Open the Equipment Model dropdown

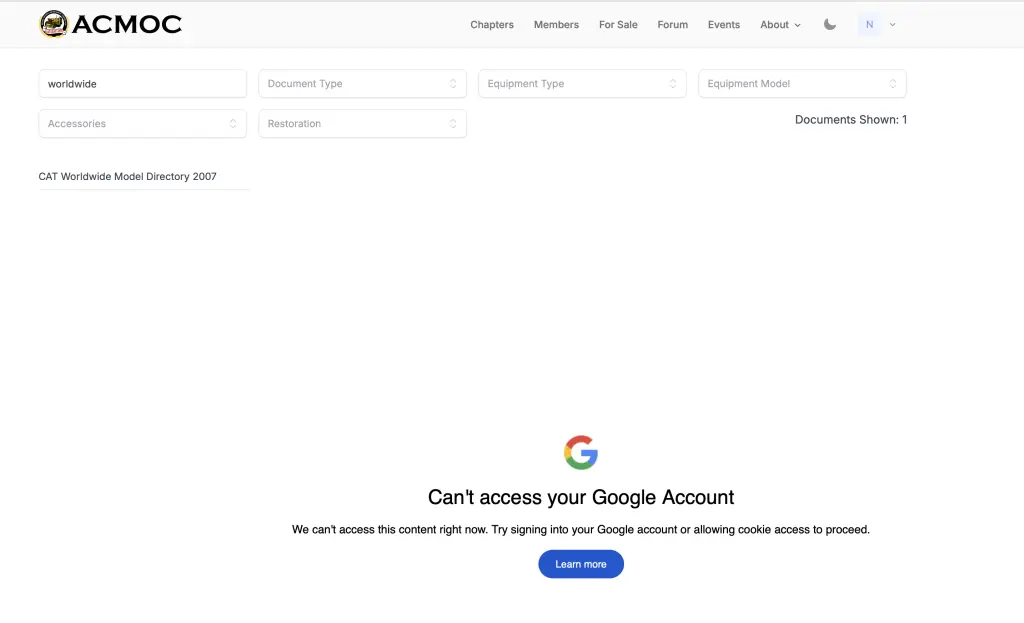click(x=802, y=84)
